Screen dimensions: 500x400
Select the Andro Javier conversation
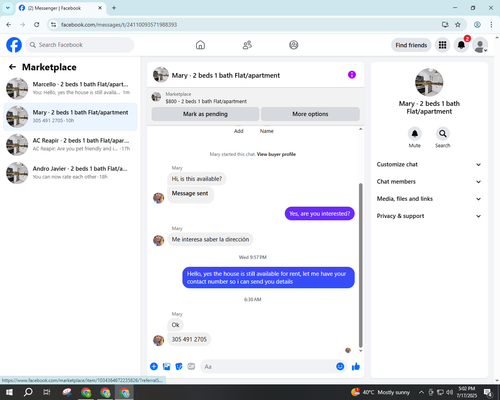70,173
